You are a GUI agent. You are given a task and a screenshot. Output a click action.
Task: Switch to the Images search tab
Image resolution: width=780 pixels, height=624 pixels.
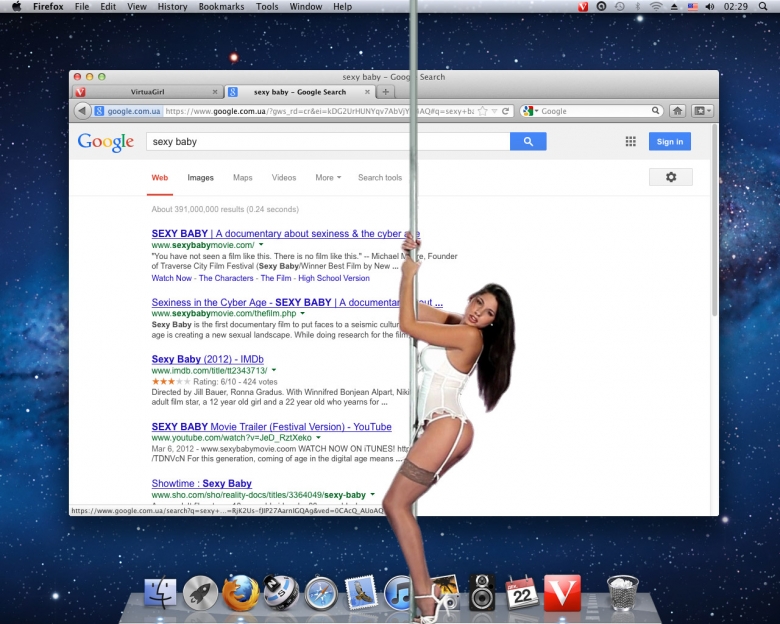pyautogui.click(x=200, y=178)
